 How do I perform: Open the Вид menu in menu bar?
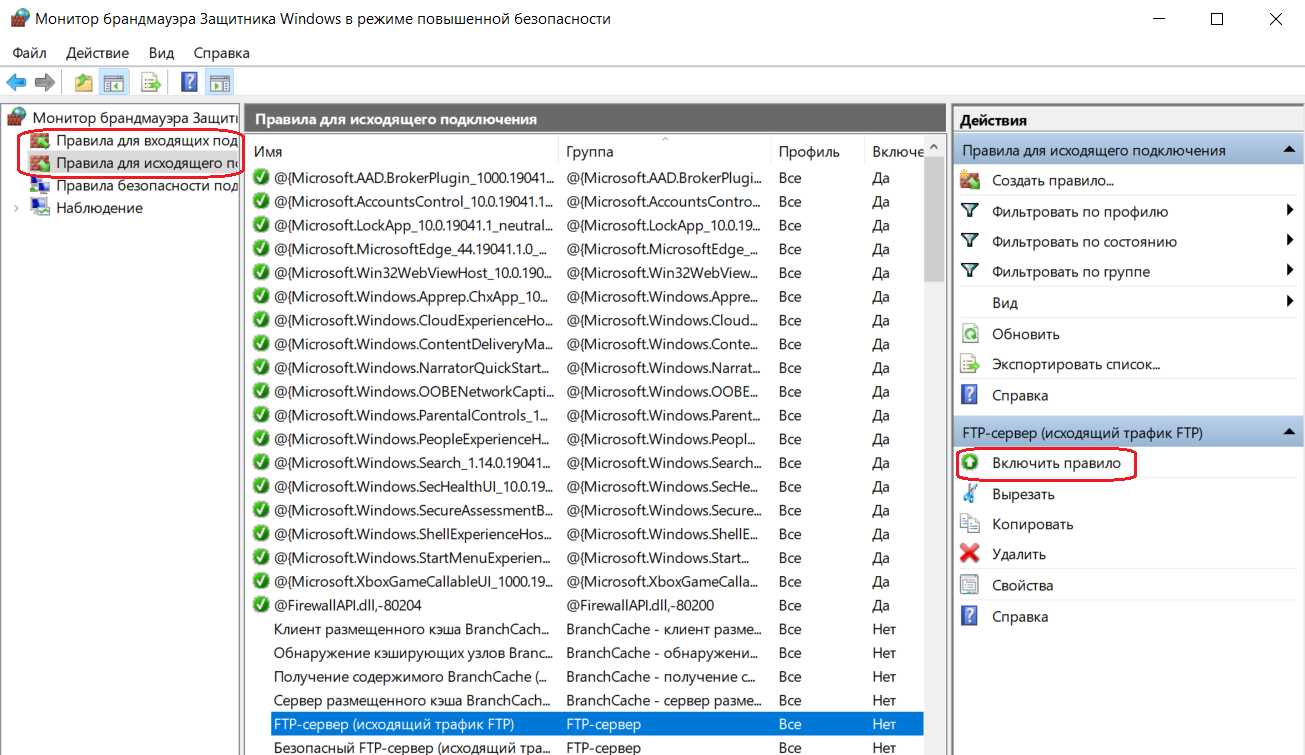(x=161, y=52)
